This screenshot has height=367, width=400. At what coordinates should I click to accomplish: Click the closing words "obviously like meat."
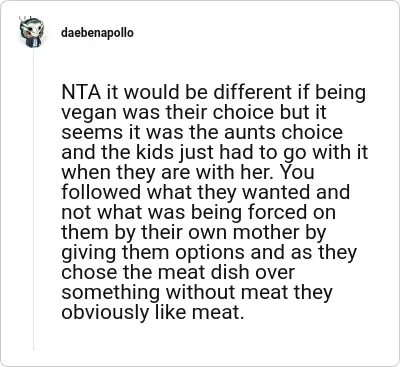[x=151, y=312]
